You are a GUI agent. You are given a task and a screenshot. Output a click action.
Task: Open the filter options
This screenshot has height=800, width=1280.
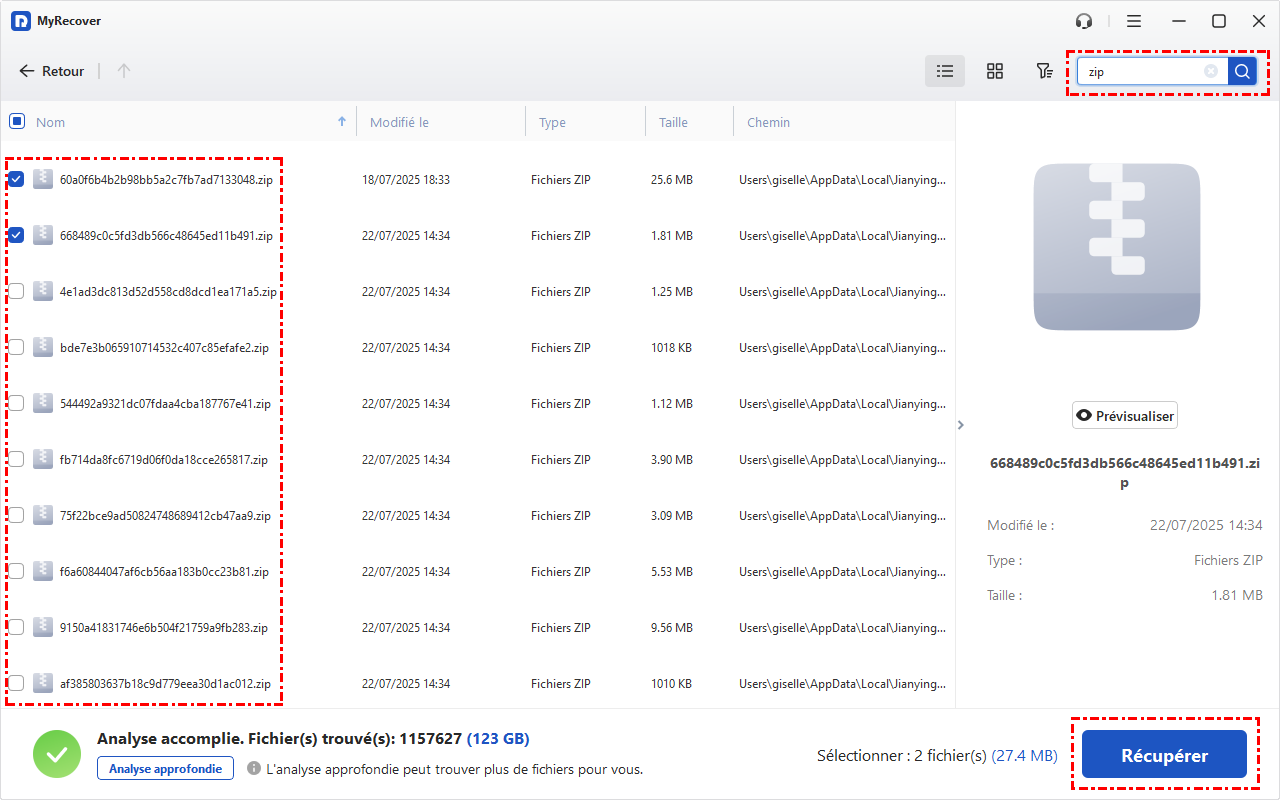(x=1044, y=71)
